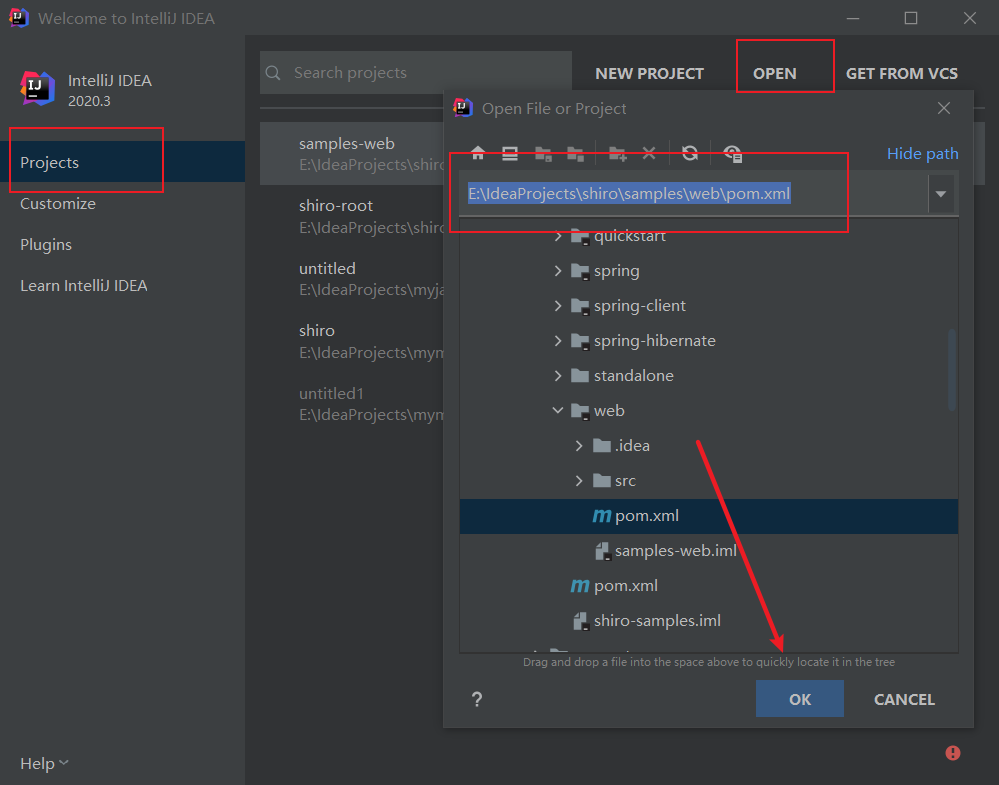Screen dimensions: 999x785
Task: Open recent project shiro
Action: [x=352, y=342]
